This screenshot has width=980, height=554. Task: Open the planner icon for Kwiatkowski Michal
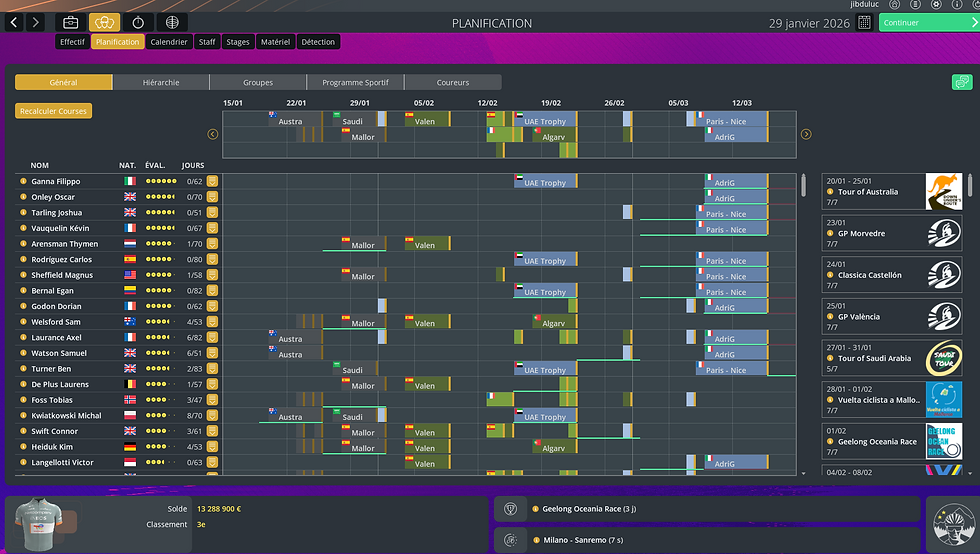coord(212,416)
